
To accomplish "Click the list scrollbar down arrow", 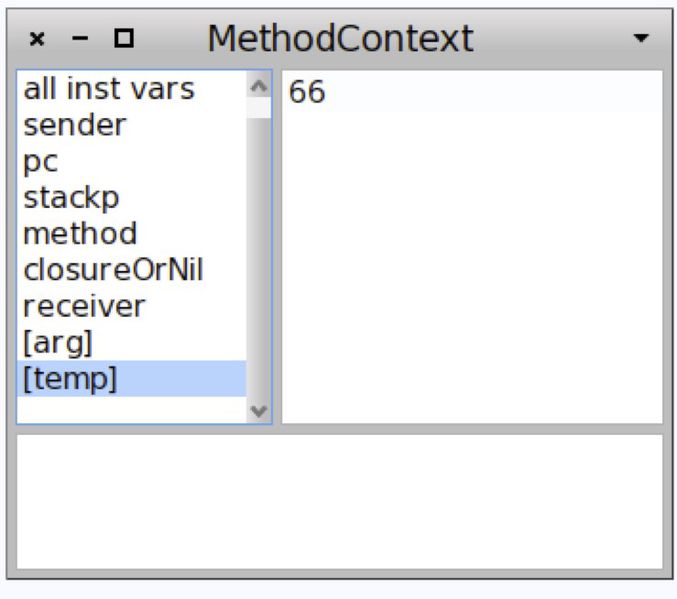I will pos(259,411).
